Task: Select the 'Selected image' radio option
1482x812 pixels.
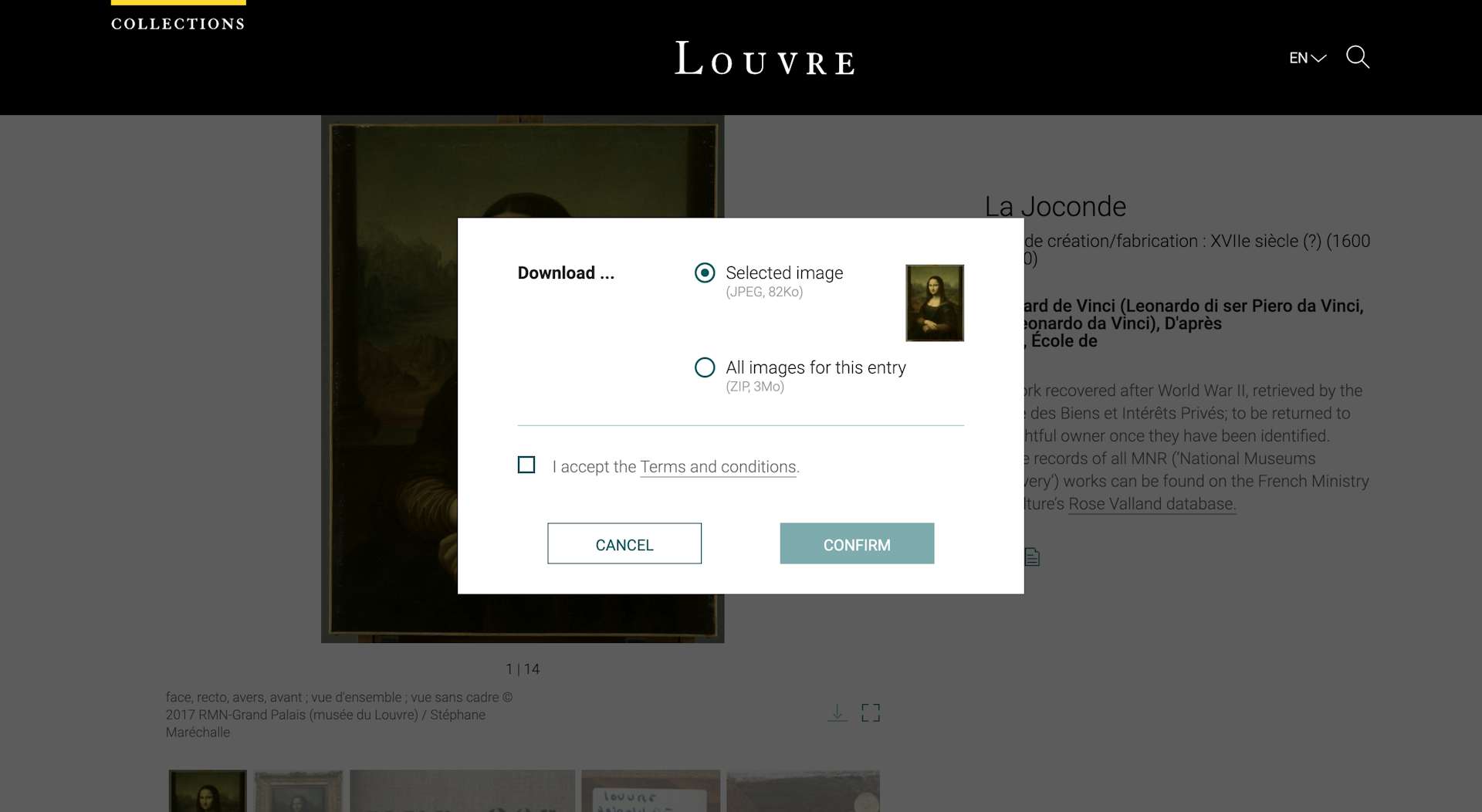Action: [x=705, y=272]
